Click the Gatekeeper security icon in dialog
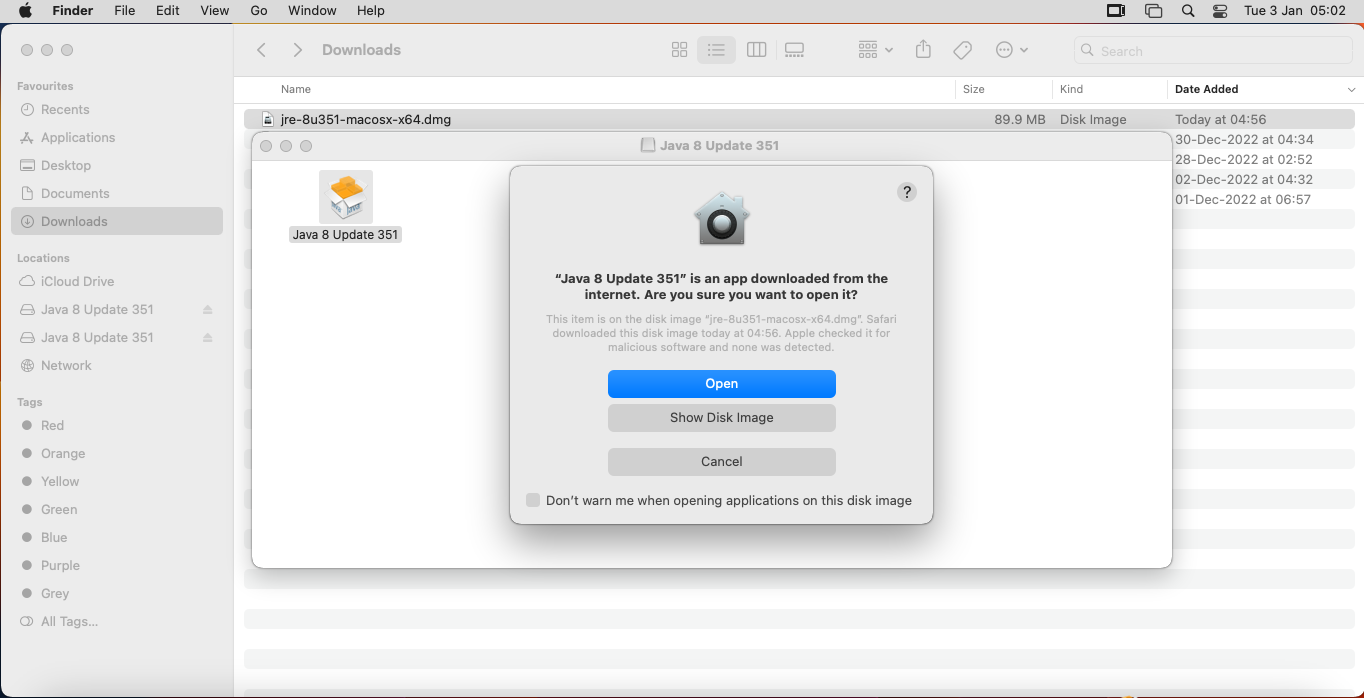This screenshot has height=698, width=1364. pyautogui.click(x=721, y=219)
